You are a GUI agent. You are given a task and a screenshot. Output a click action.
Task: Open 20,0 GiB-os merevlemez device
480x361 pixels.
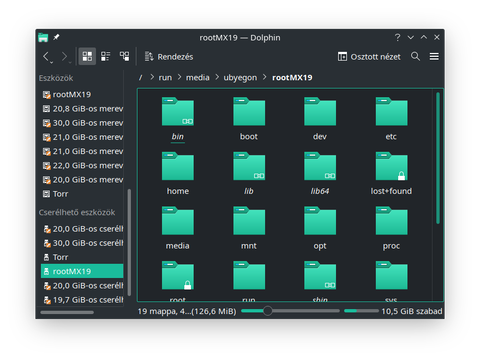point(82,180)
